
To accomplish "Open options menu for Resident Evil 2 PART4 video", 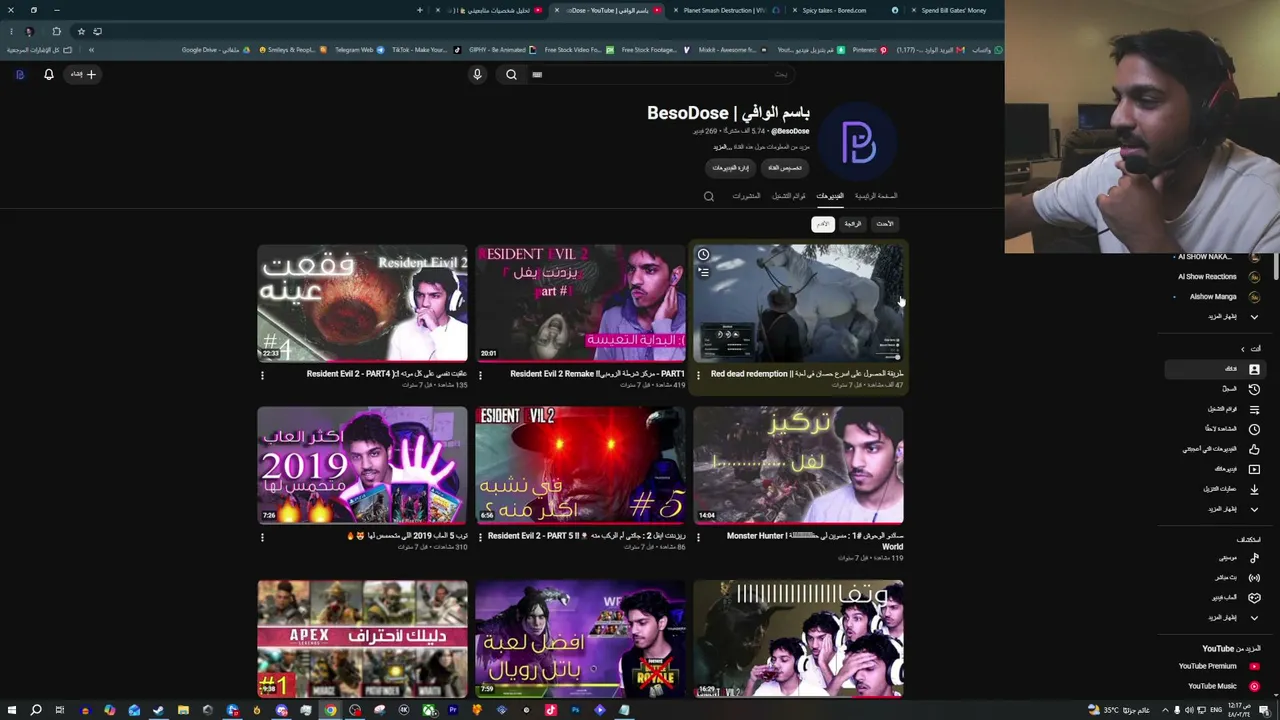I will tap(262, 375).
